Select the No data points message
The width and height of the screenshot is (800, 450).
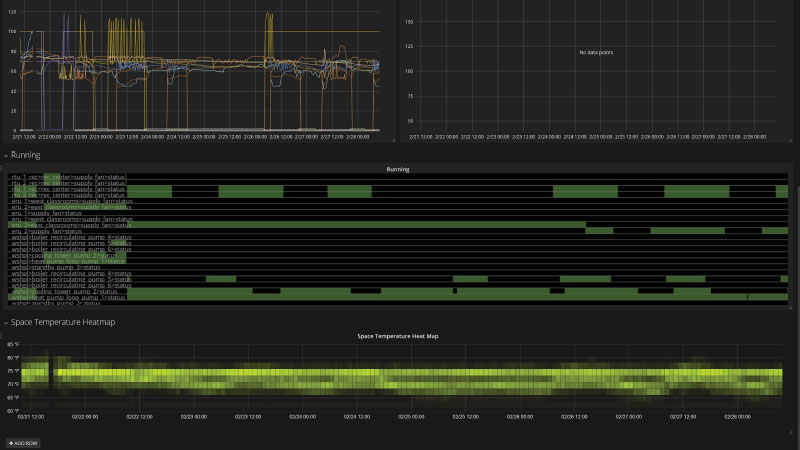tap(596, 53)
